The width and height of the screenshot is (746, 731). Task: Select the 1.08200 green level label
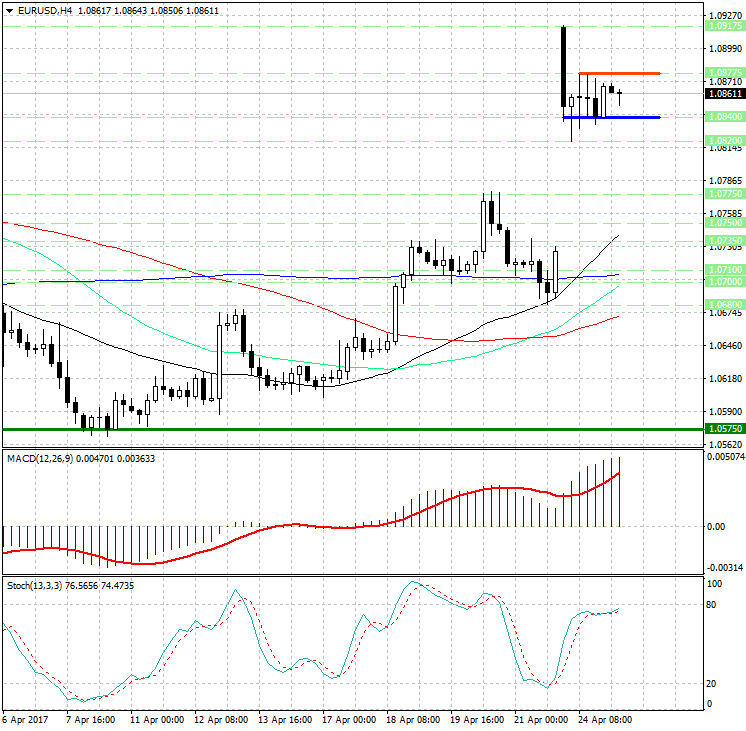724,141
